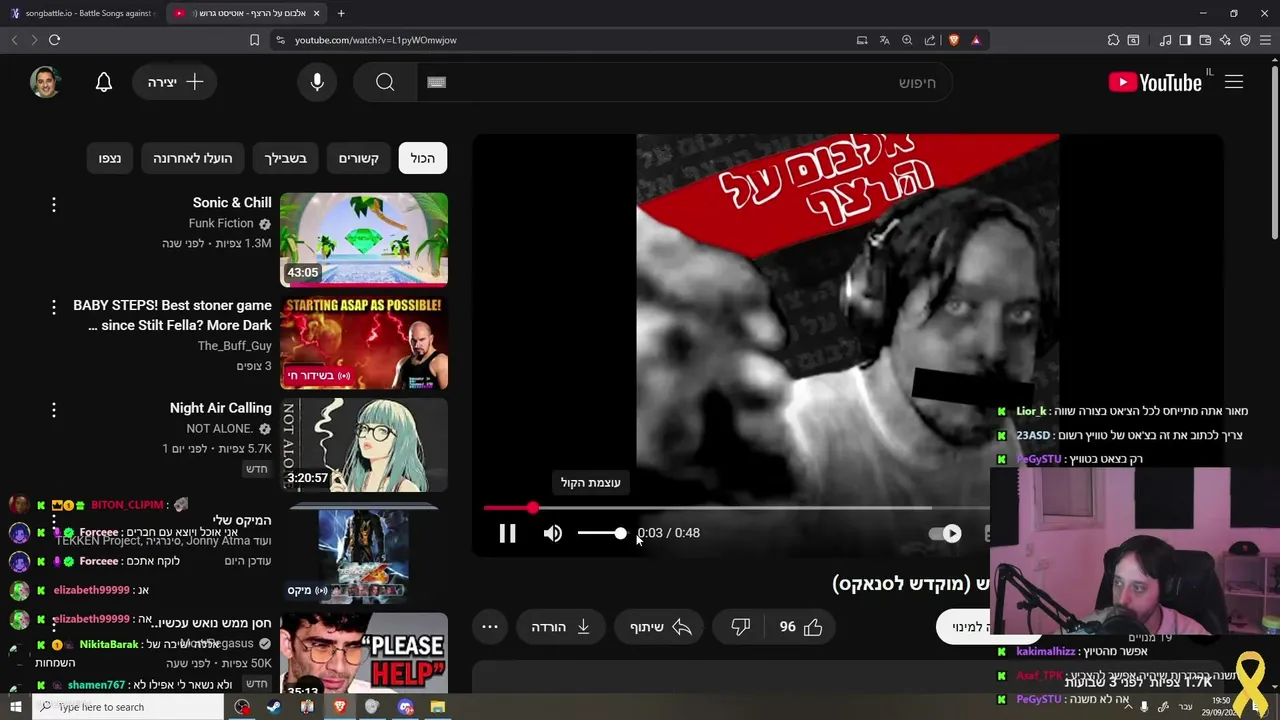Open the Brave playlist music-note icon
This screenshot has width=1280, height=720.
coord(1165,40)
